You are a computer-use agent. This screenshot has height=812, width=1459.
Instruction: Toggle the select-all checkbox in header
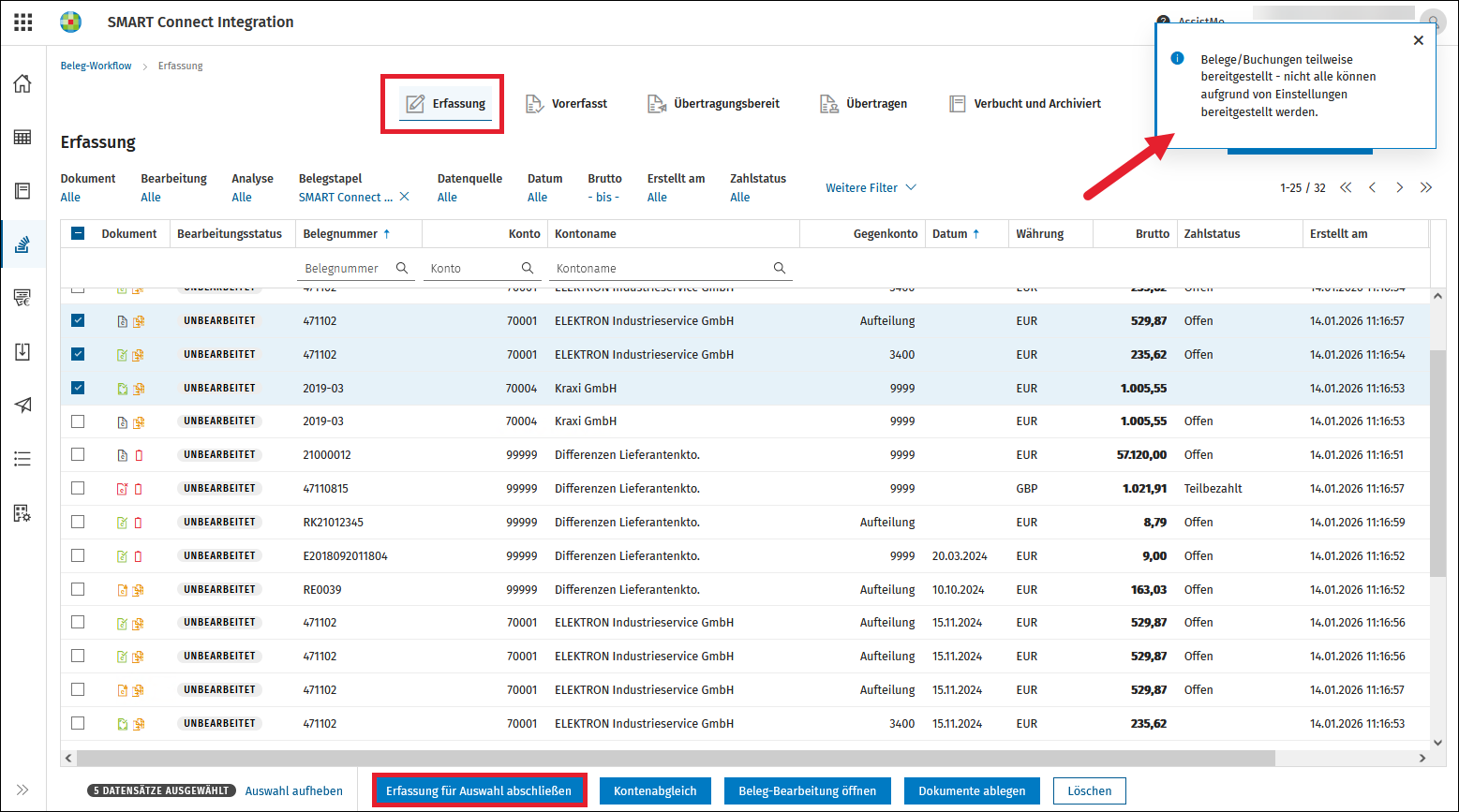[78, 234]
